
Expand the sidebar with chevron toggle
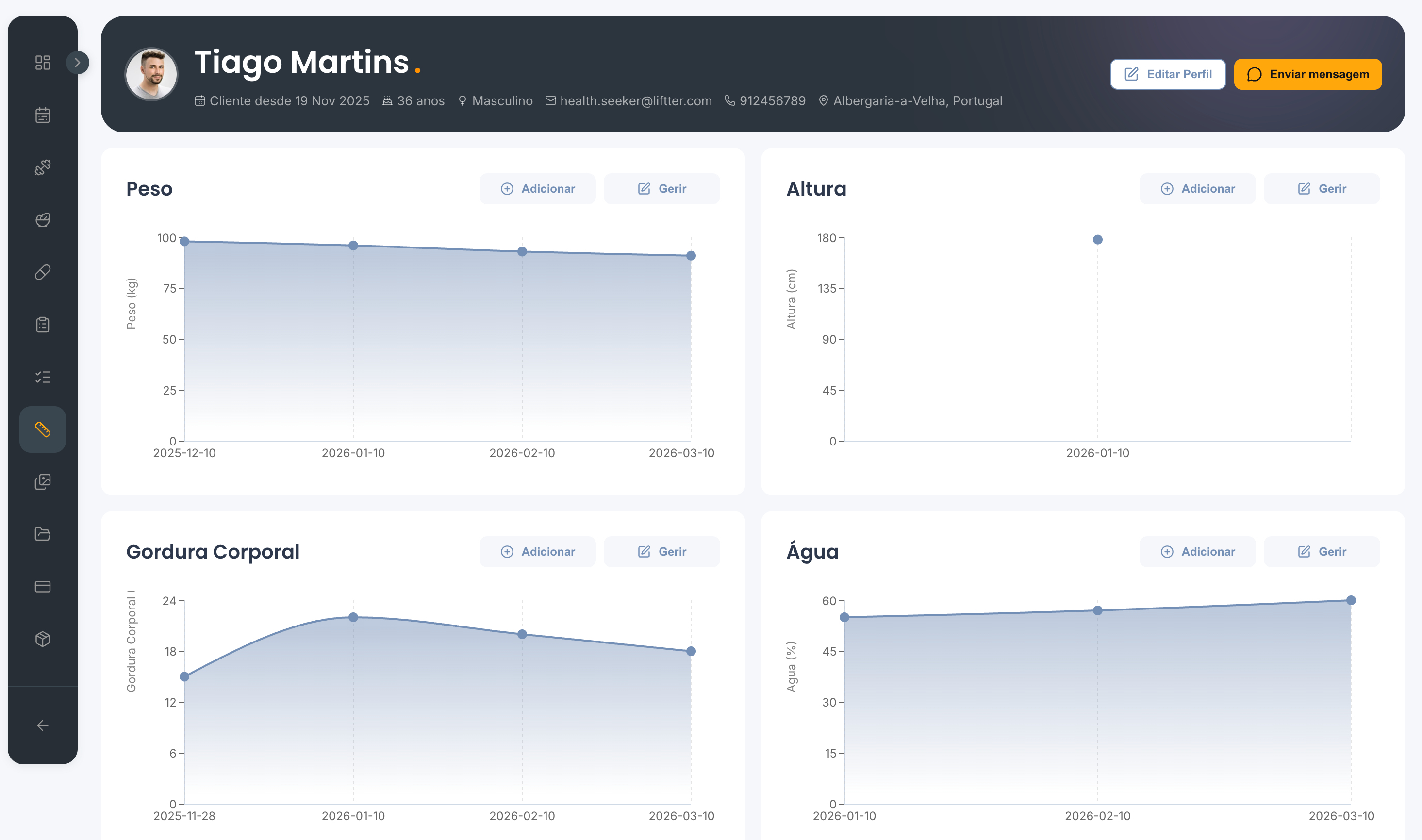click(x=78, y=62)
